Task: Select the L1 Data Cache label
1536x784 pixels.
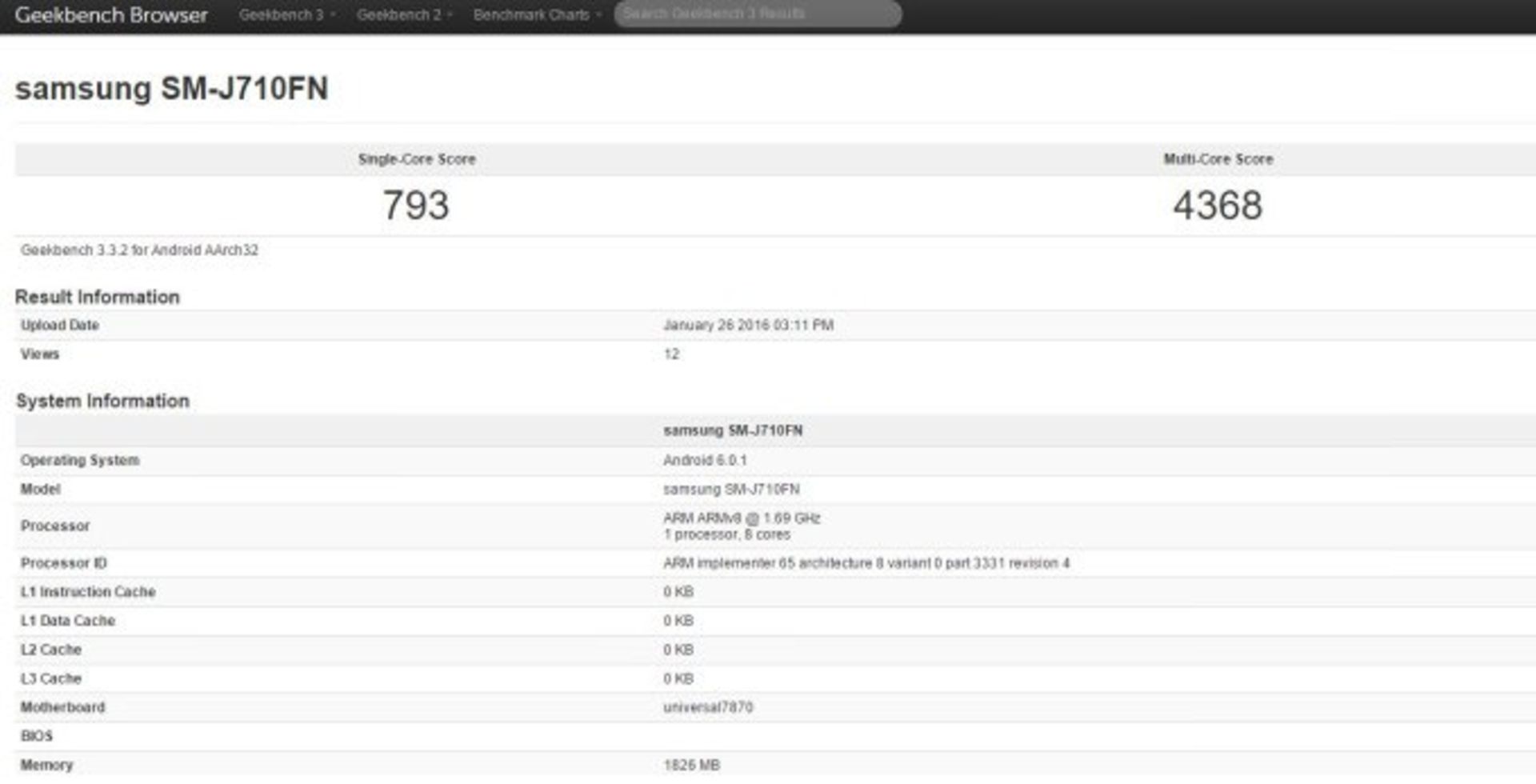Action: click(x=68, y=621)
